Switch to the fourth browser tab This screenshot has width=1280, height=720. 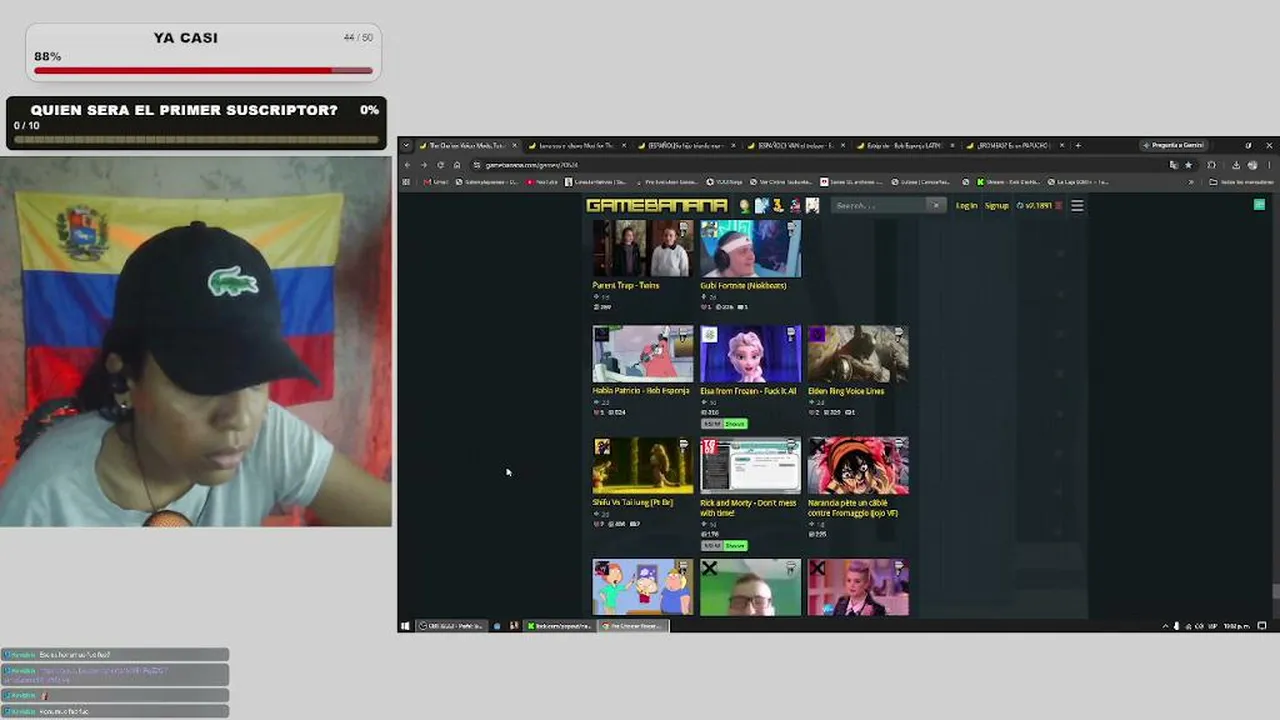[x=794, y=145]
